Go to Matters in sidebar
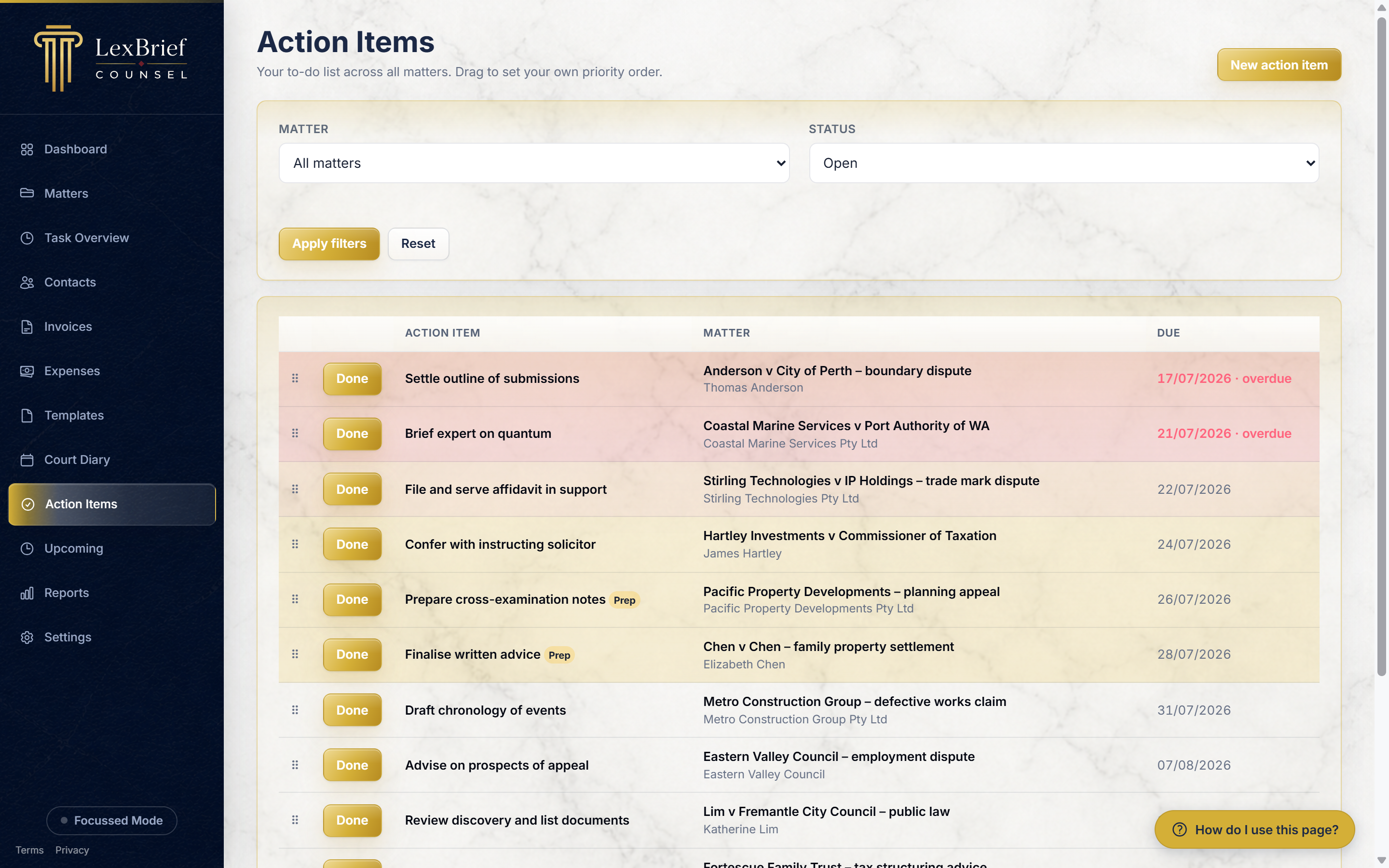The width and height of the screenshot is (1389, 868). [112, 193]
